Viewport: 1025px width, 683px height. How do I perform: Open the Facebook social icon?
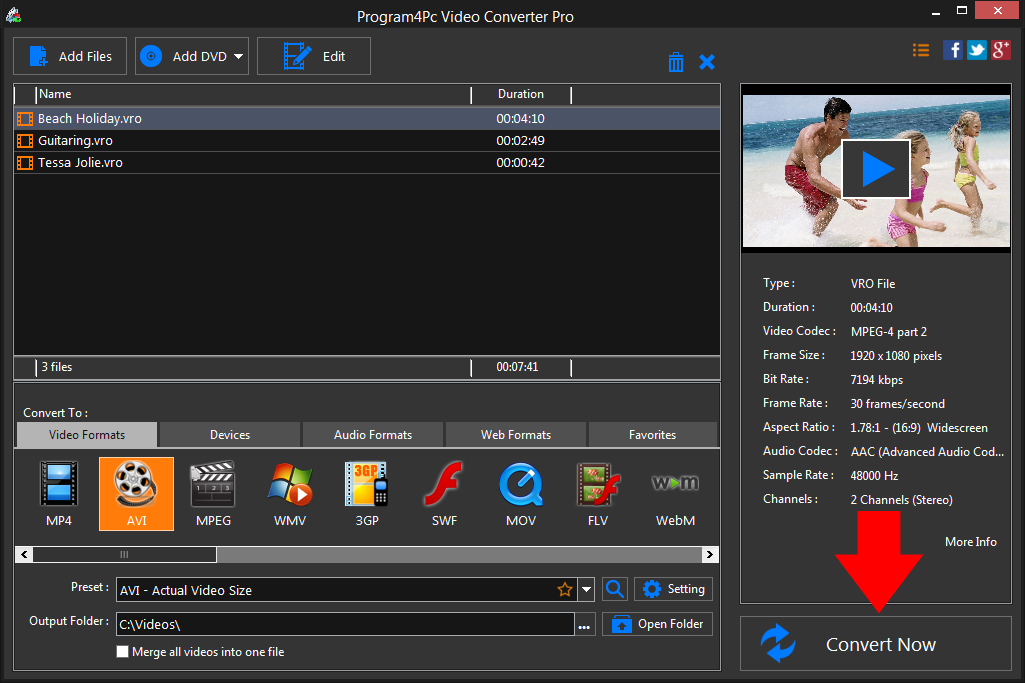point(953,50)
